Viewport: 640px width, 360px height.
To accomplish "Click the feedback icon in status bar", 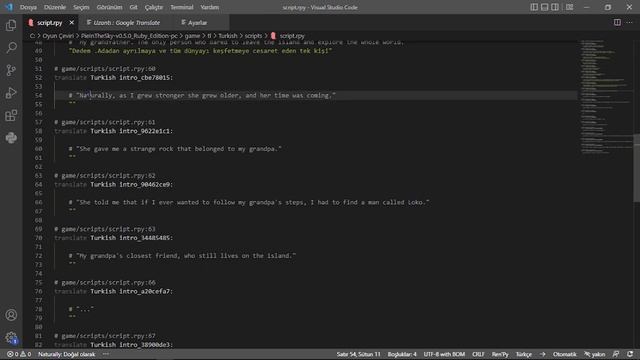I will [616, 354].
